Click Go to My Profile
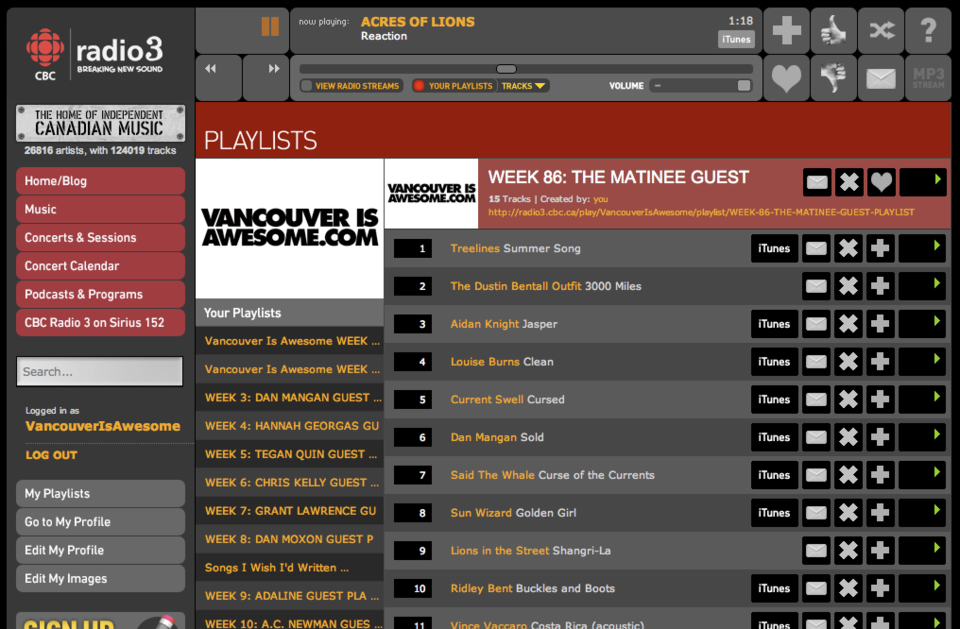960x629 pixels. 100,522
